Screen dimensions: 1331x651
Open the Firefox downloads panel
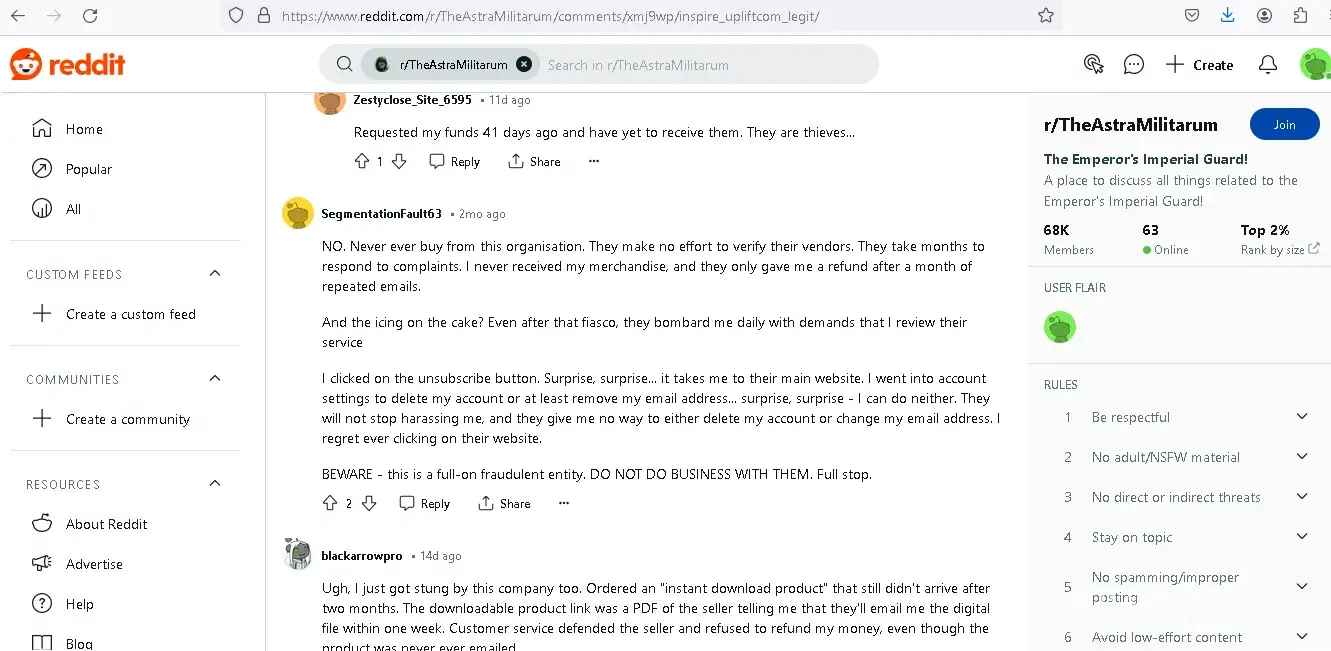1228,16
